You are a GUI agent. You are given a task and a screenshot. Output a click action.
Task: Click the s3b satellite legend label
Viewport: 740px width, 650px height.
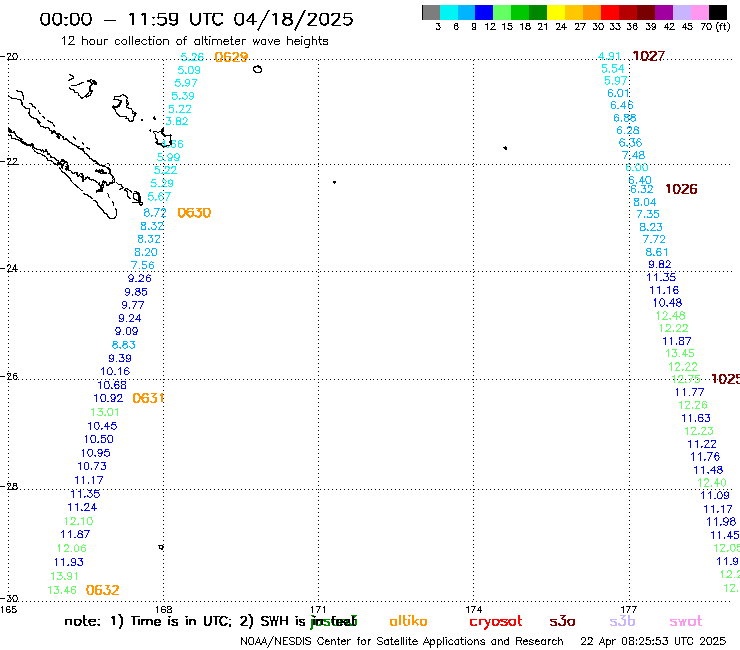(x=622, y=621)
